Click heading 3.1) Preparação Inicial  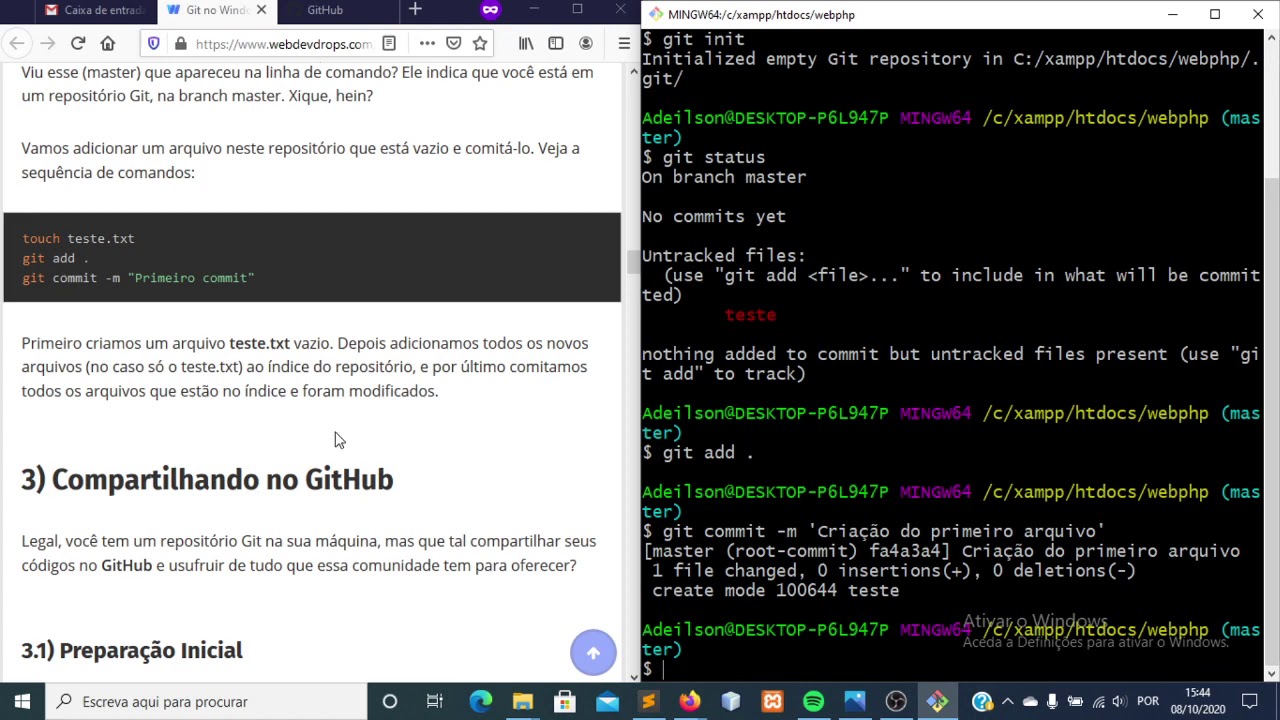(x=132, y=651)
